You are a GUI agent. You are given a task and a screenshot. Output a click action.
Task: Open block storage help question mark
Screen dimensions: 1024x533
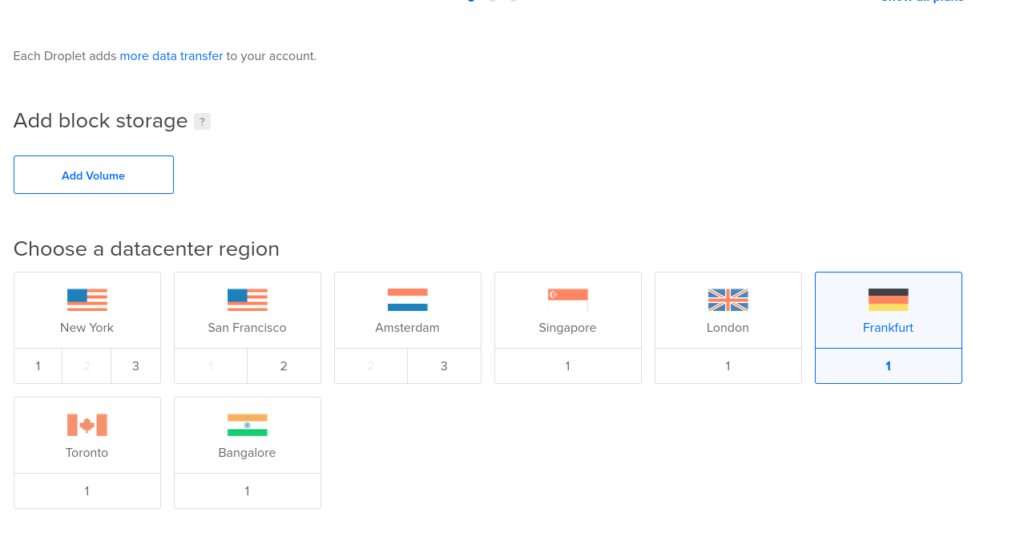(202, 121)
